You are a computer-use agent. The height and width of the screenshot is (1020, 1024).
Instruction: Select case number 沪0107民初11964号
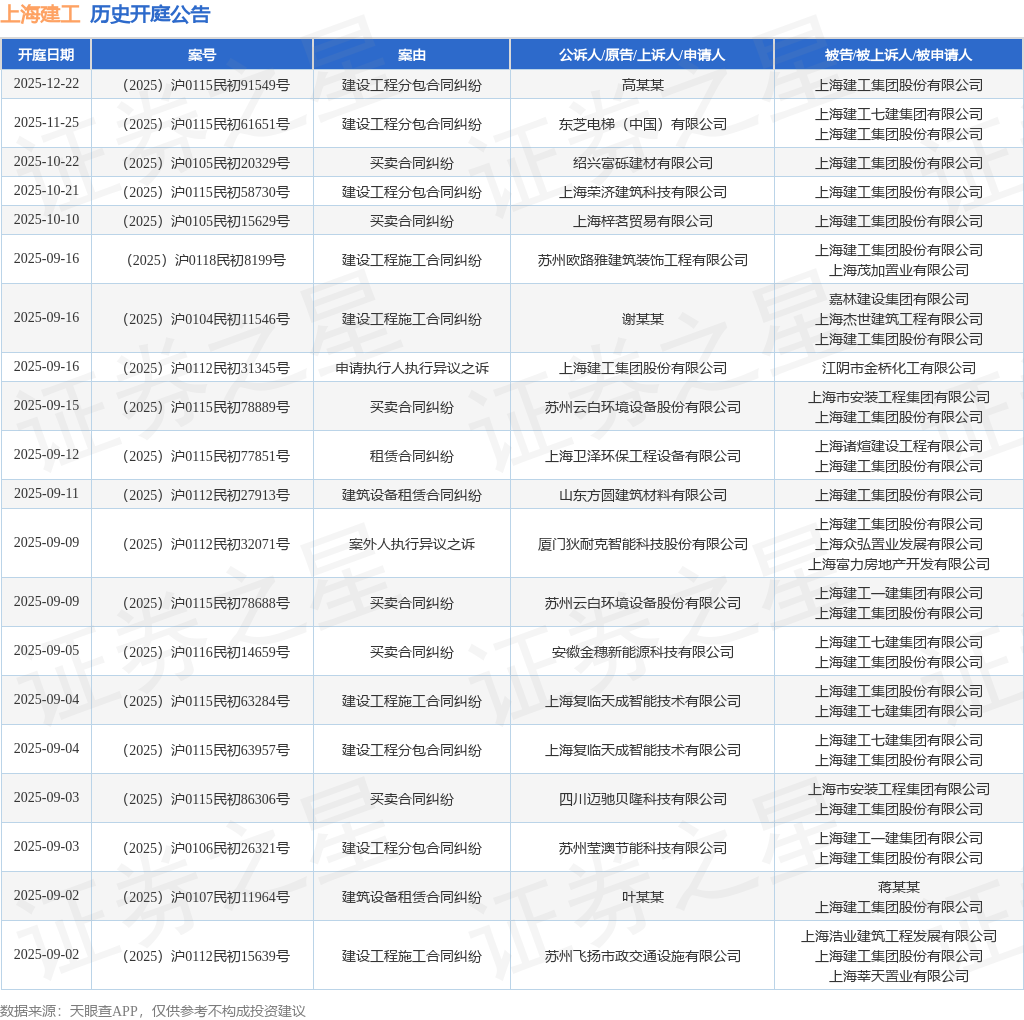206,897
